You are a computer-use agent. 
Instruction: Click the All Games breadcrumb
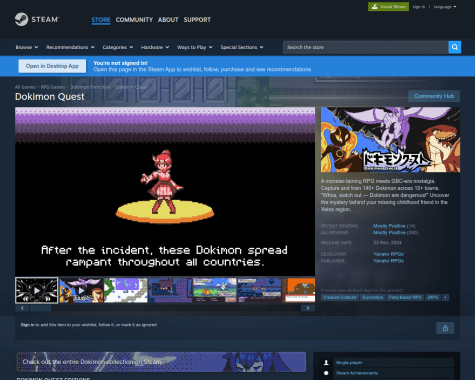click(25, 87)
